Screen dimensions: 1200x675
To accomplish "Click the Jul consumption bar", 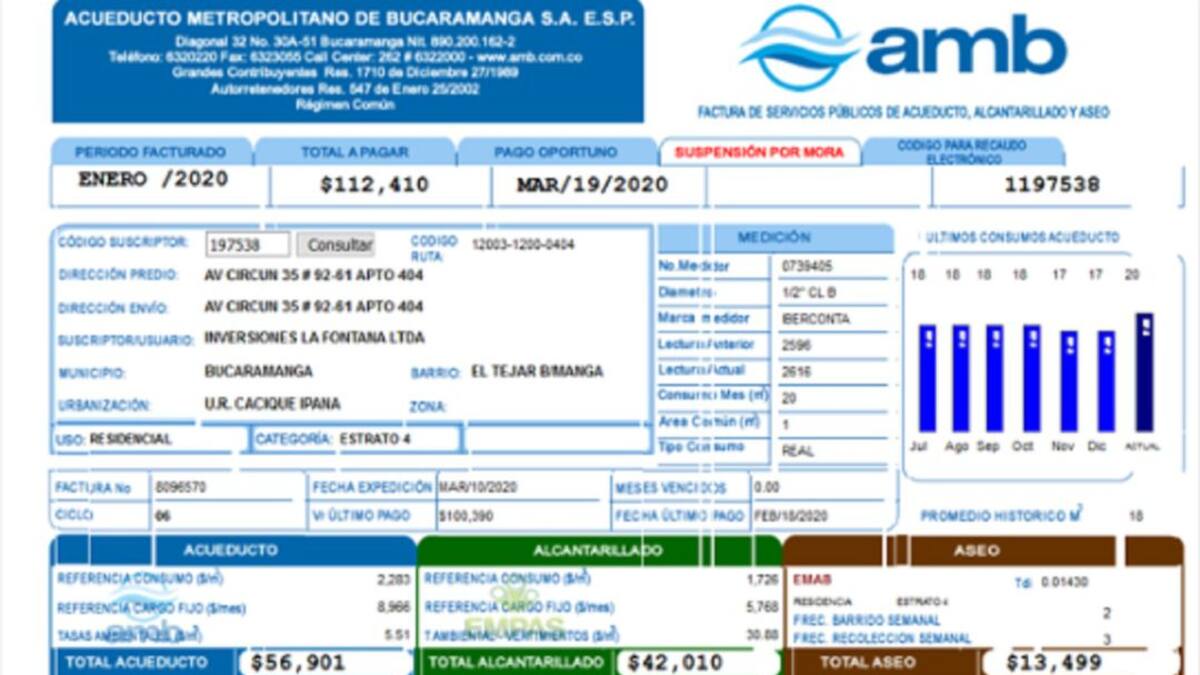I will click(927, 377).
